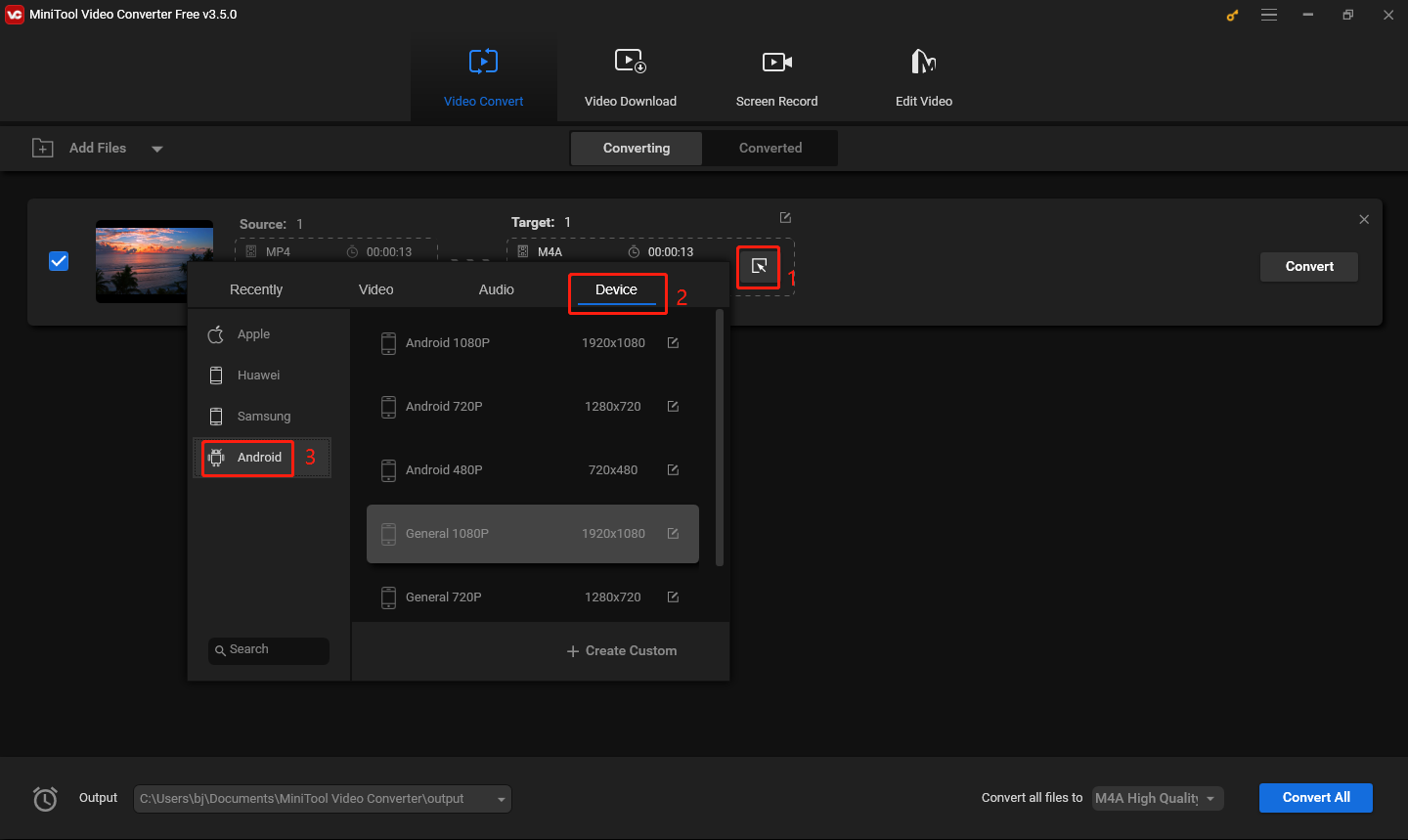
Task: Expand the Add Files dropdown arrow
Action: click(157, 150)
